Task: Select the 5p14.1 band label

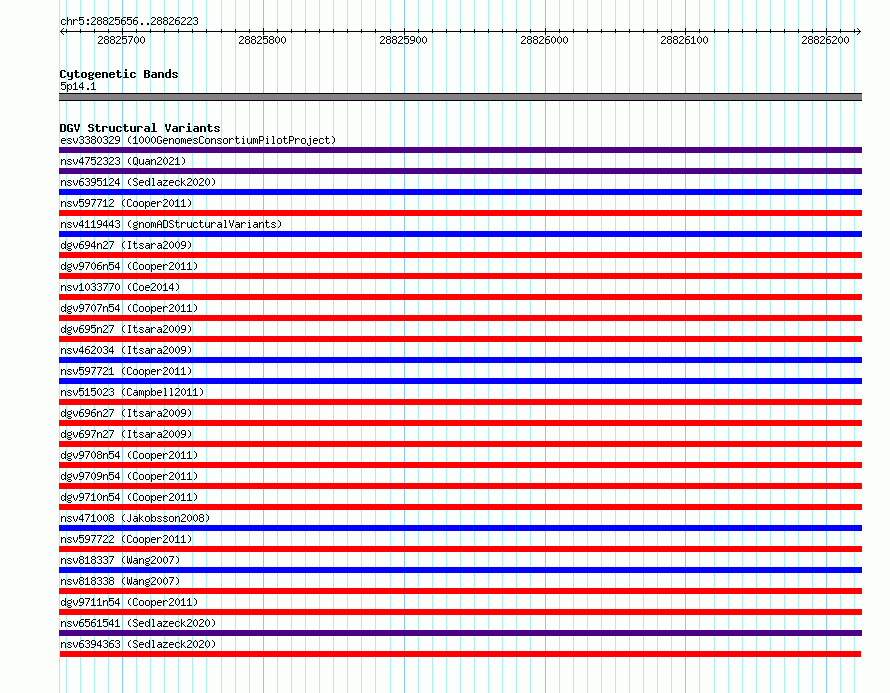Action: coord(78,86)
